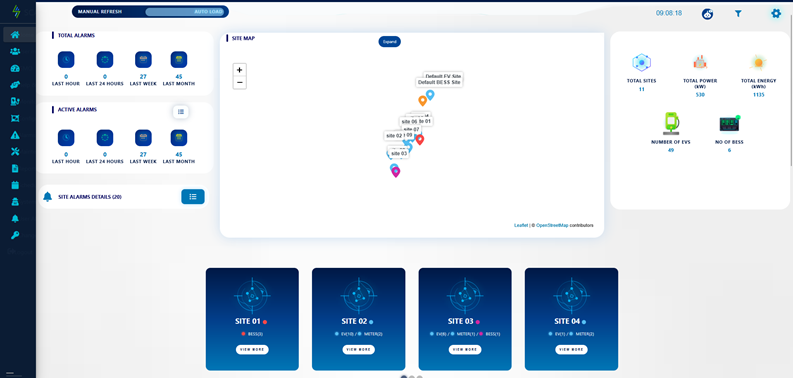
Task: Open the calendar icon in sidebar
Action: [15, 185]
